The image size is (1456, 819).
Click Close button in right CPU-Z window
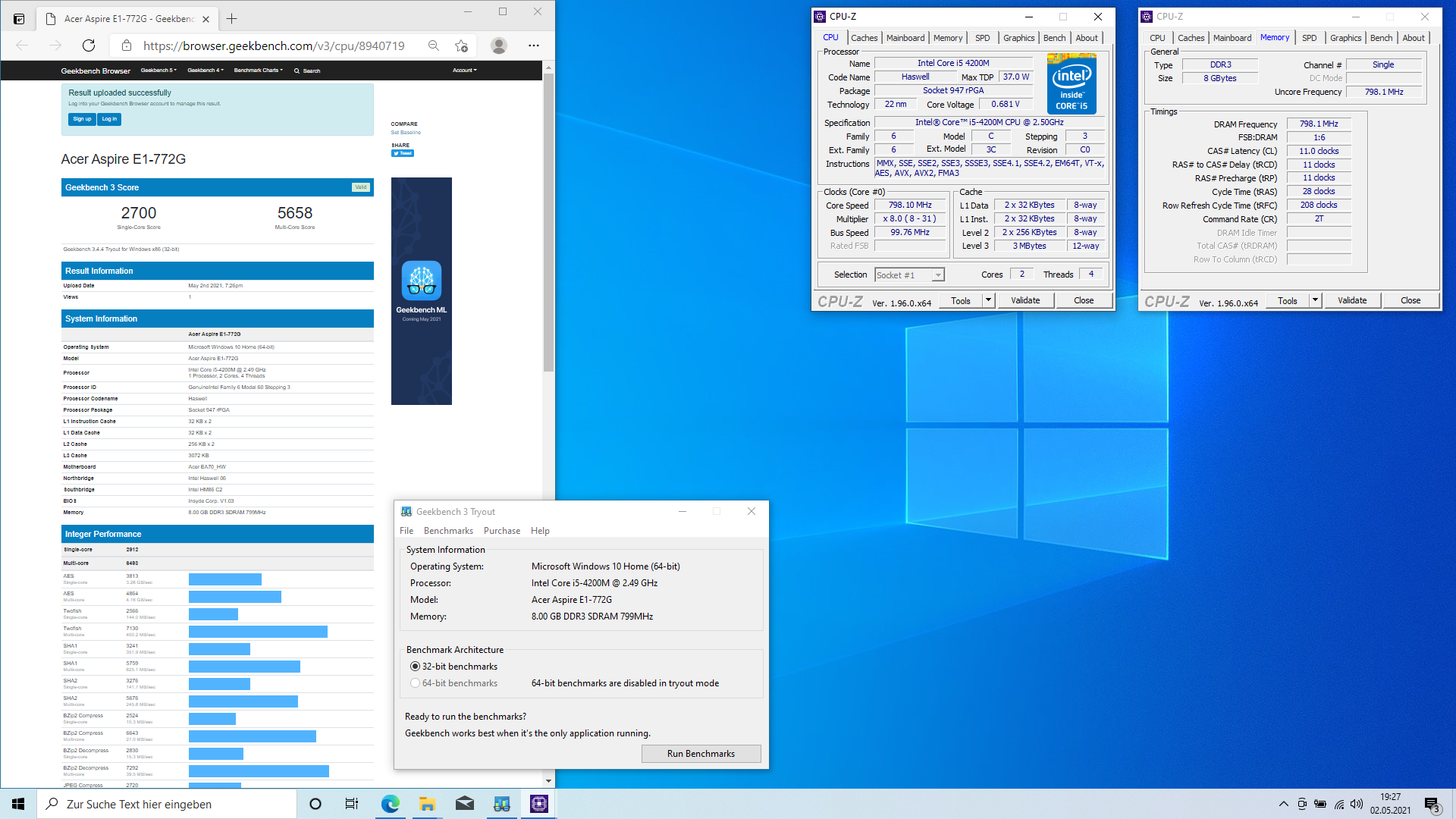coord(1410,300)
